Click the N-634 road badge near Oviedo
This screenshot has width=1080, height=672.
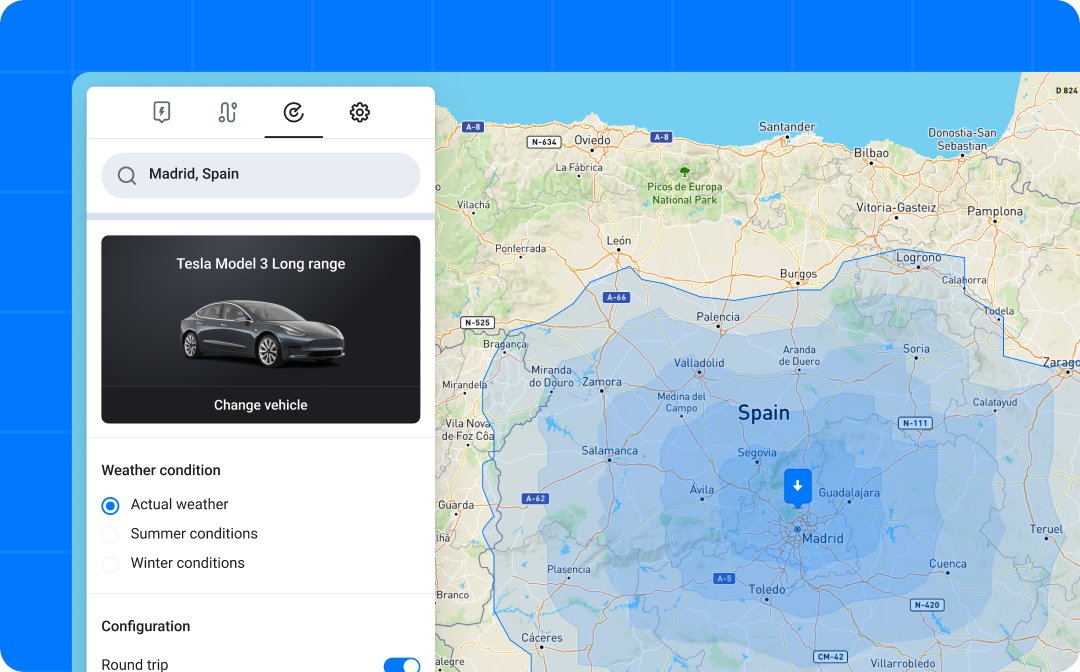544,142
